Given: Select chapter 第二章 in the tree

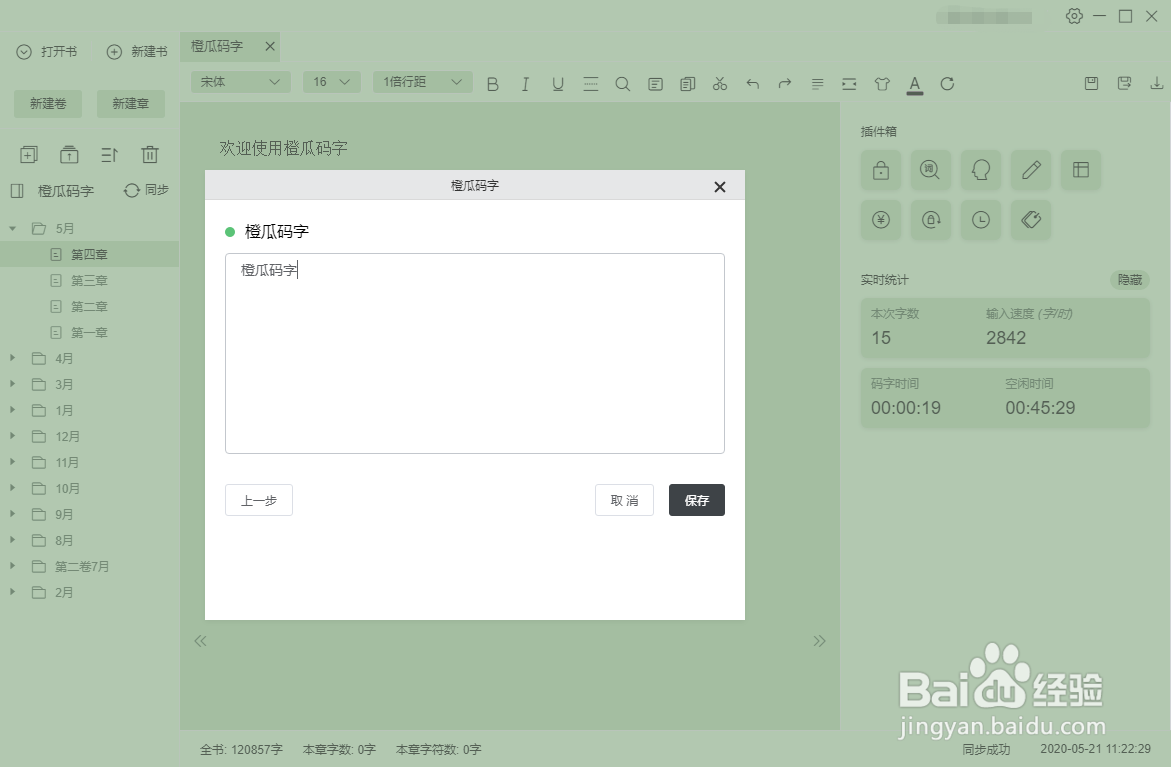Looking at the screenshot, I should tap(90, 307).
